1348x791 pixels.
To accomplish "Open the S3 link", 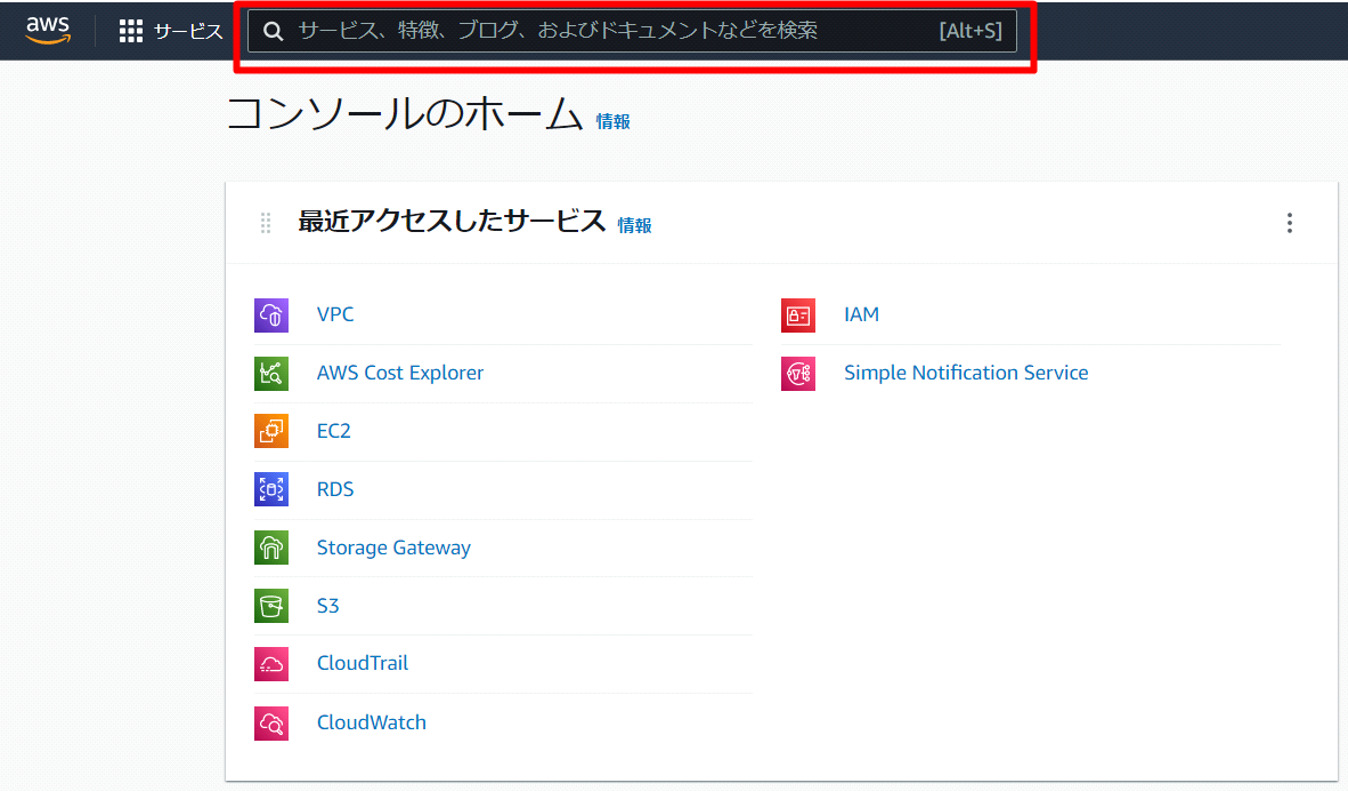I will point(328,606).
